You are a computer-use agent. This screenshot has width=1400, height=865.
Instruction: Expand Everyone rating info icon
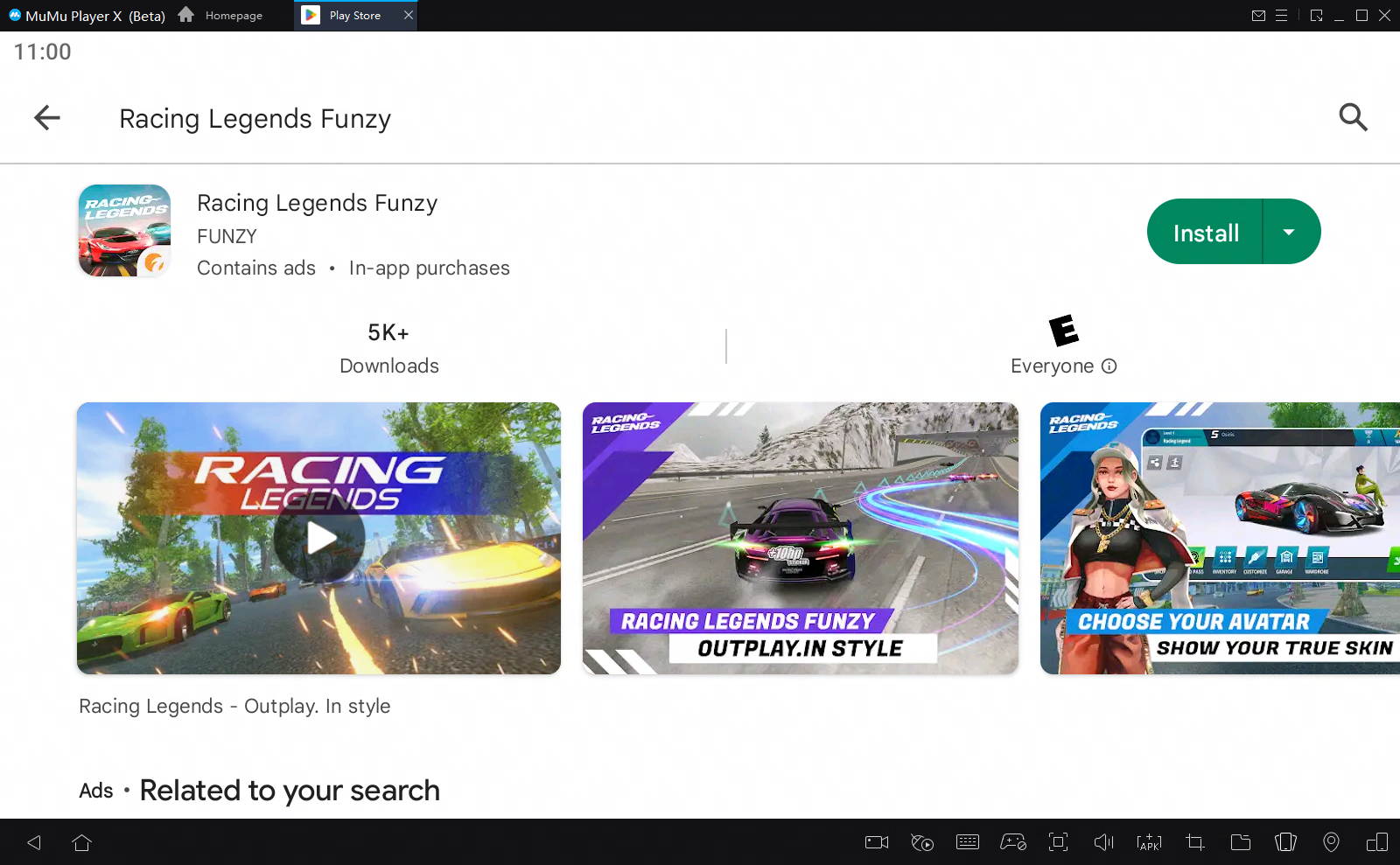click(1109, 366)
